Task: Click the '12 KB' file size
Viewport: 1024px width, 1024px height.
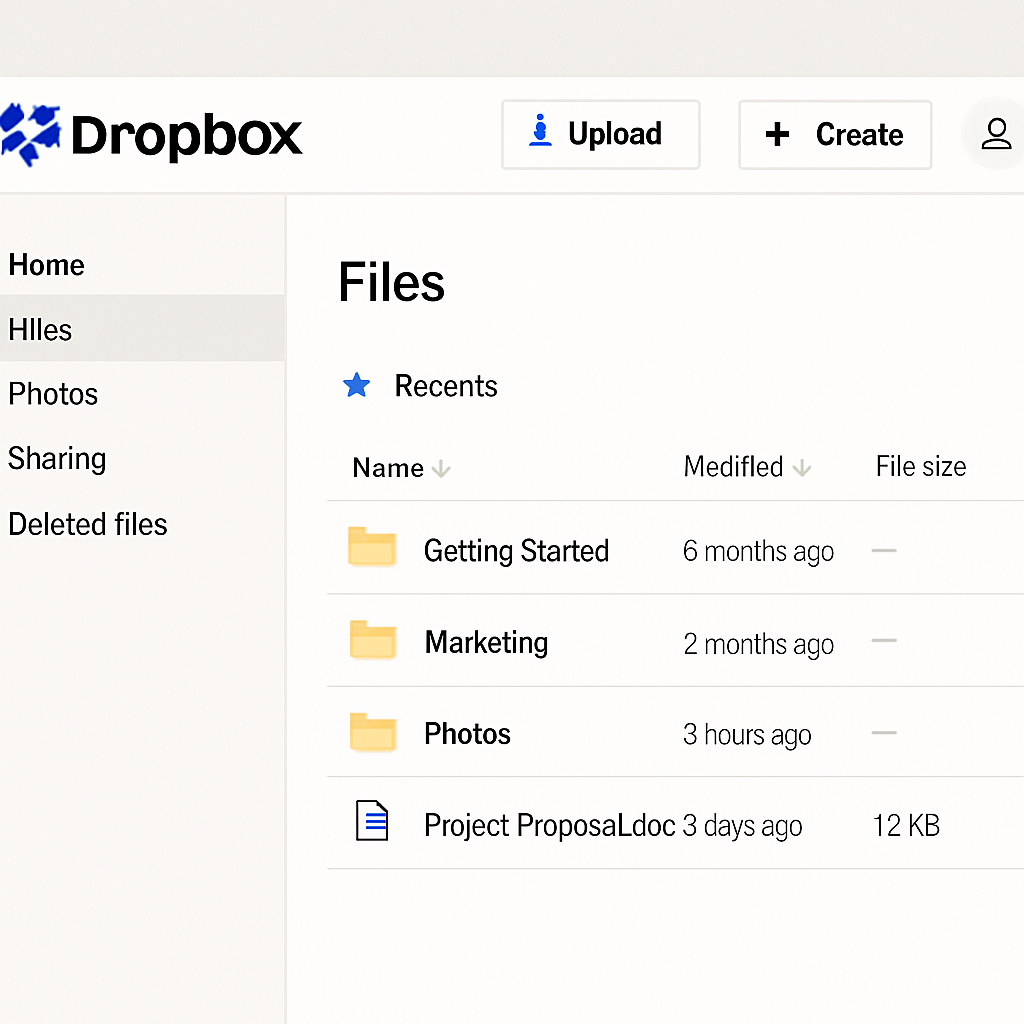Action: point(906,825)
